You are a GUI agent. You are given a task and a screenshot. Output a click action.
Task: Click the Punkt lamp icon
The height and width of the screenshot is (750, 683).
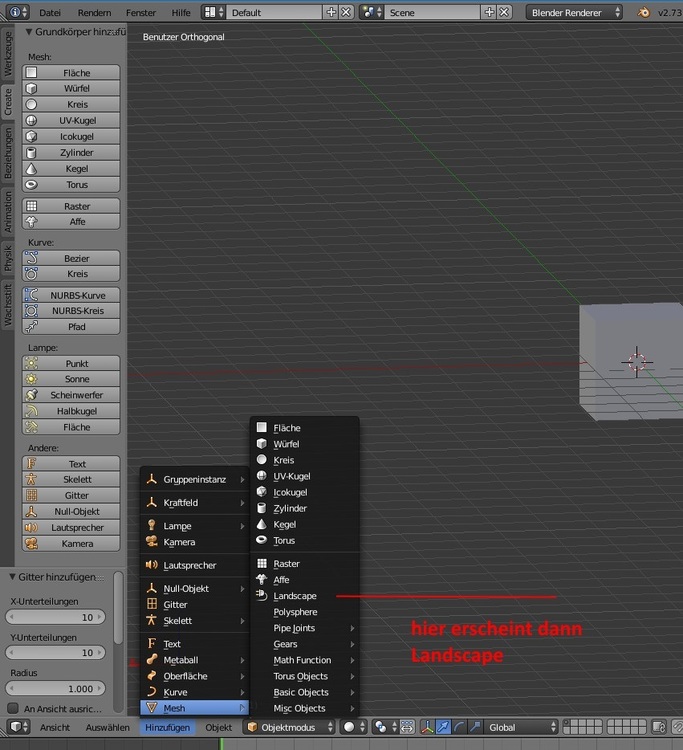(x=32, y=364)
